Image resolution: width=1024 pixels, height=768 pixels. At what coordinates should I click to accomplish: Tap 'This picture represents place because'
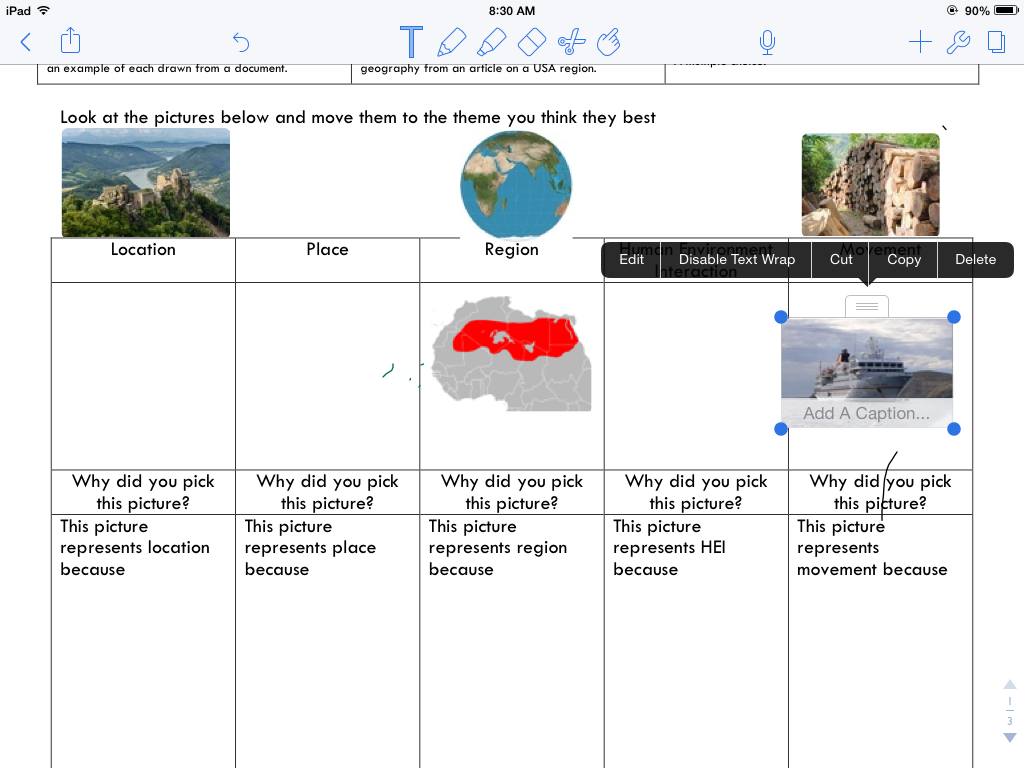(x=310, y=547)
